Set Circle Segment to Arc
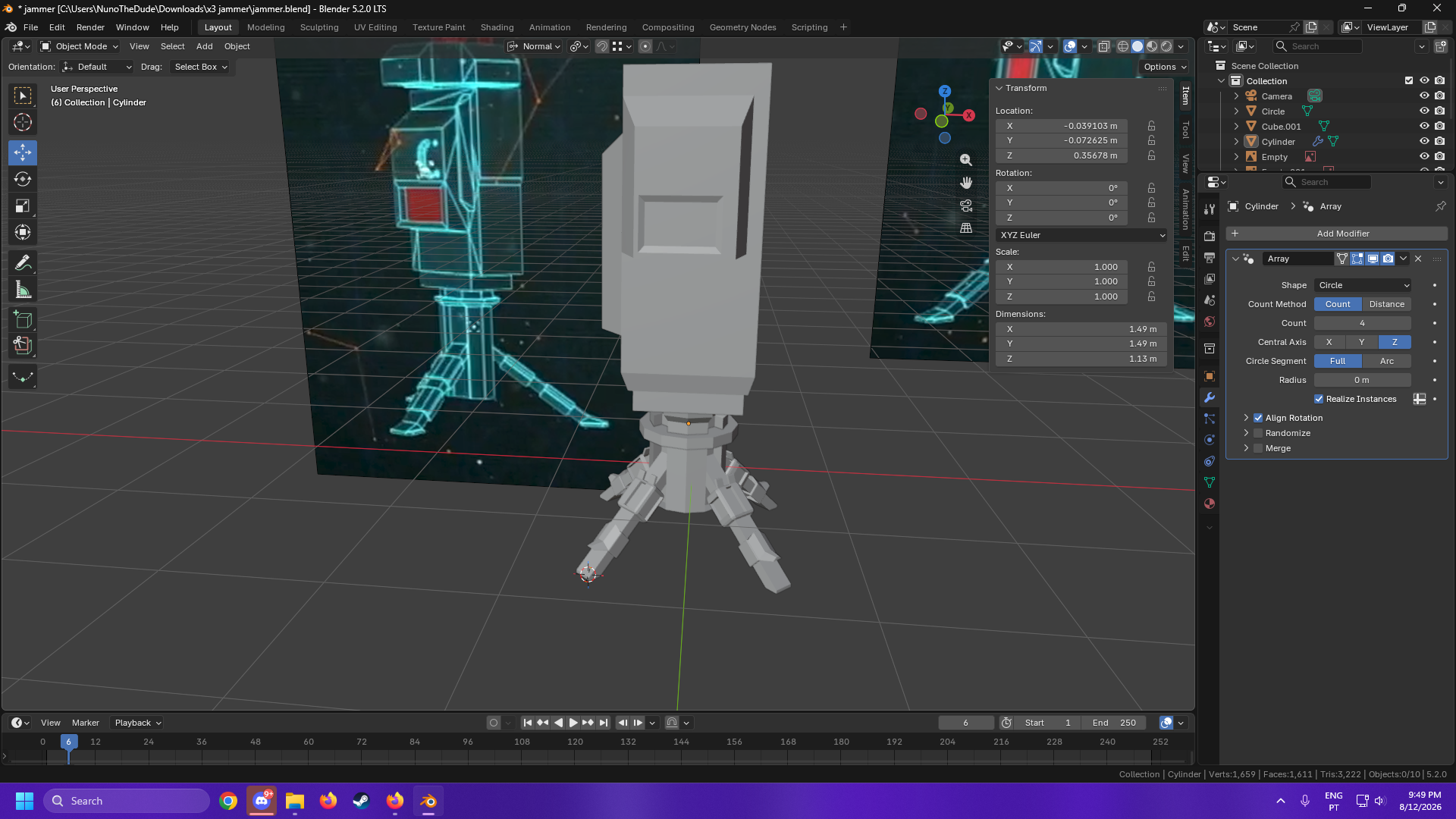The width and height of the screenshot is (1456, 819). coord(1387,361)
